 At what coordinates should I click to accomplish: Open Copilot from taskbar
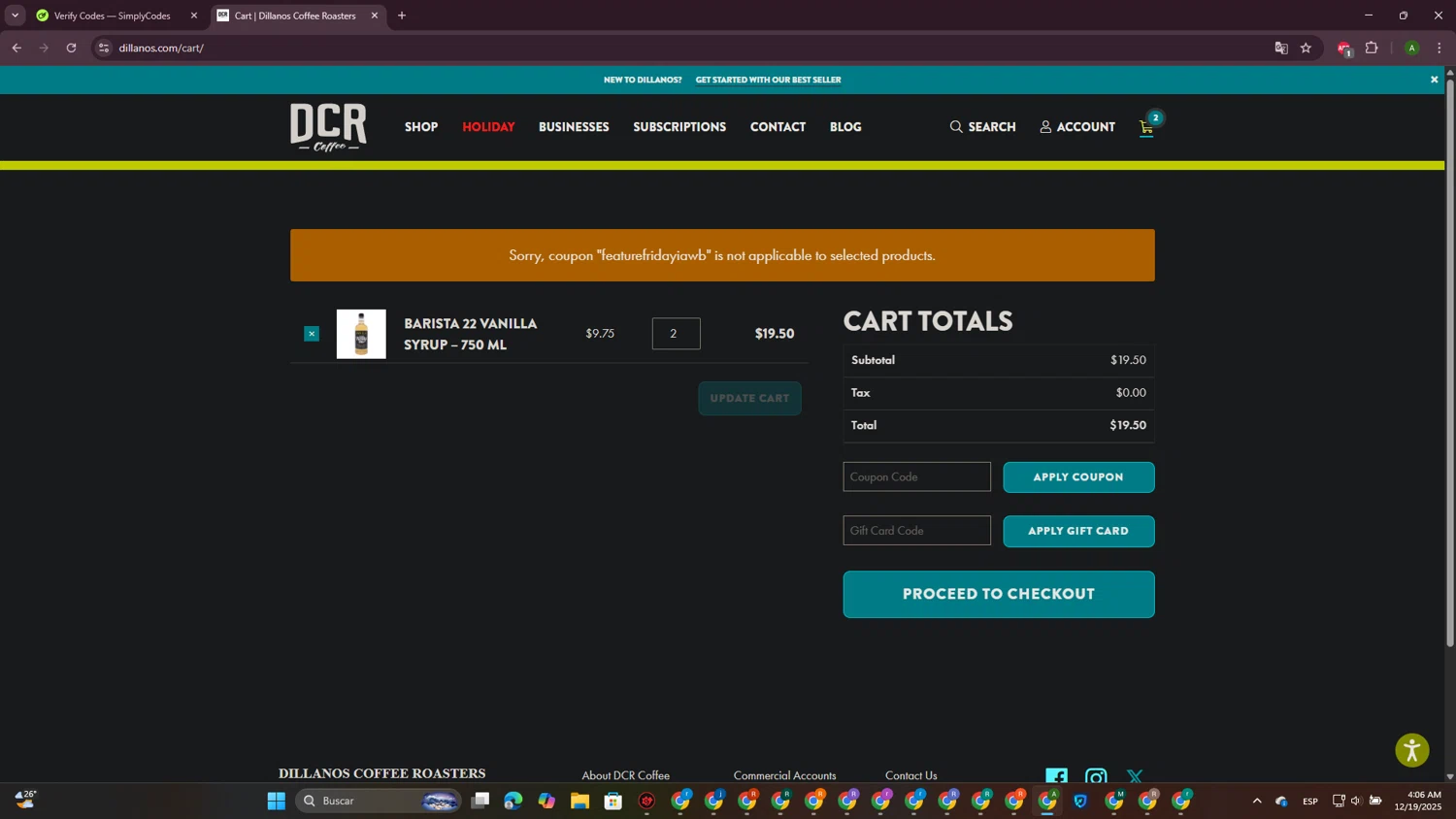(546, 801)
